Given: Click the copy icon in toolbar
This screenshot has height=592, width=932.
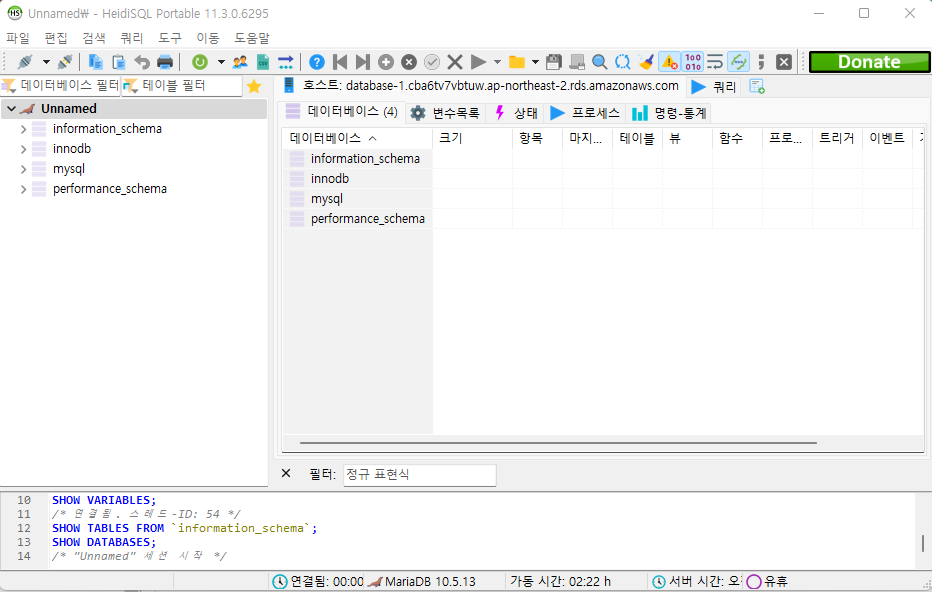Looking at the screenshot, I should click(x=95, y=62).
